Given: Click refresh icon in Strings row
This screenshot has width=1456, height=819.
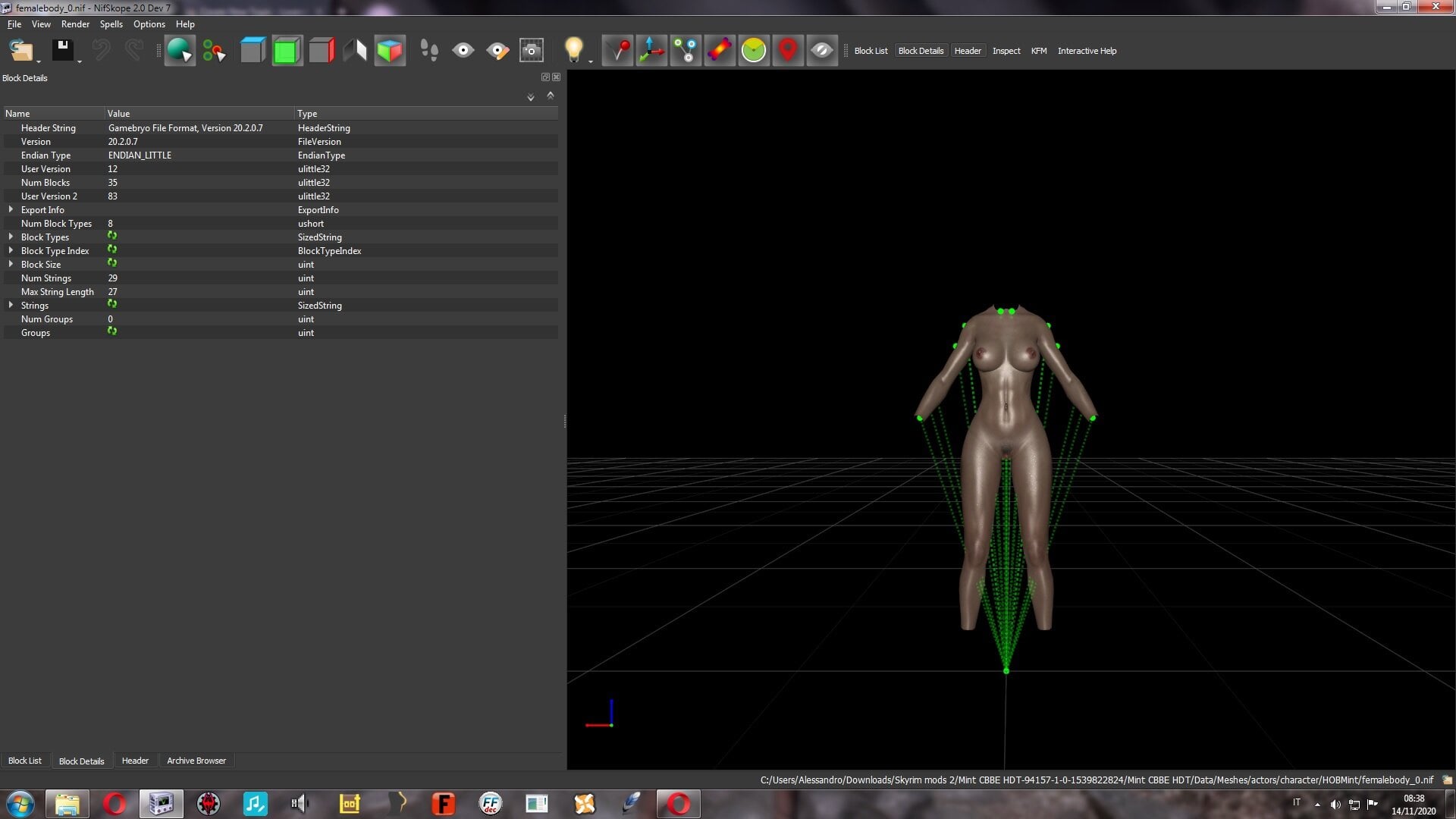Looking at the screenshot, I should click(x=112, y=305).
